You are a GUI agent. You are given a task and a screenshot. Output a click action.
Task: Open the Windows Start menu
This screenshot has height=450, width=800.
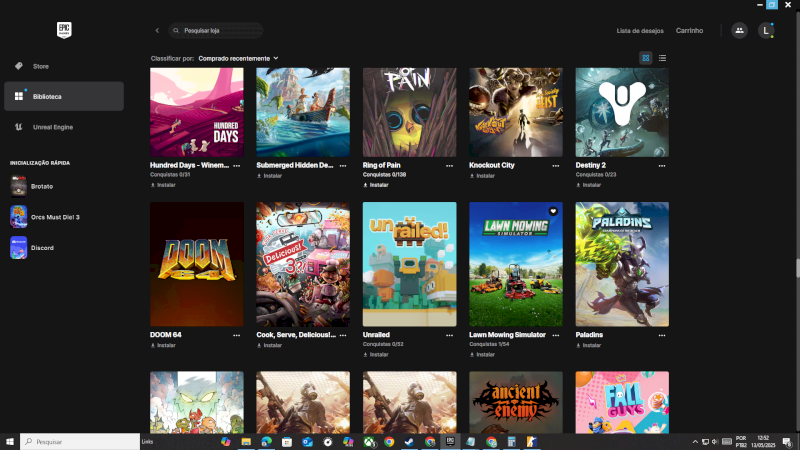click(10, 442)
